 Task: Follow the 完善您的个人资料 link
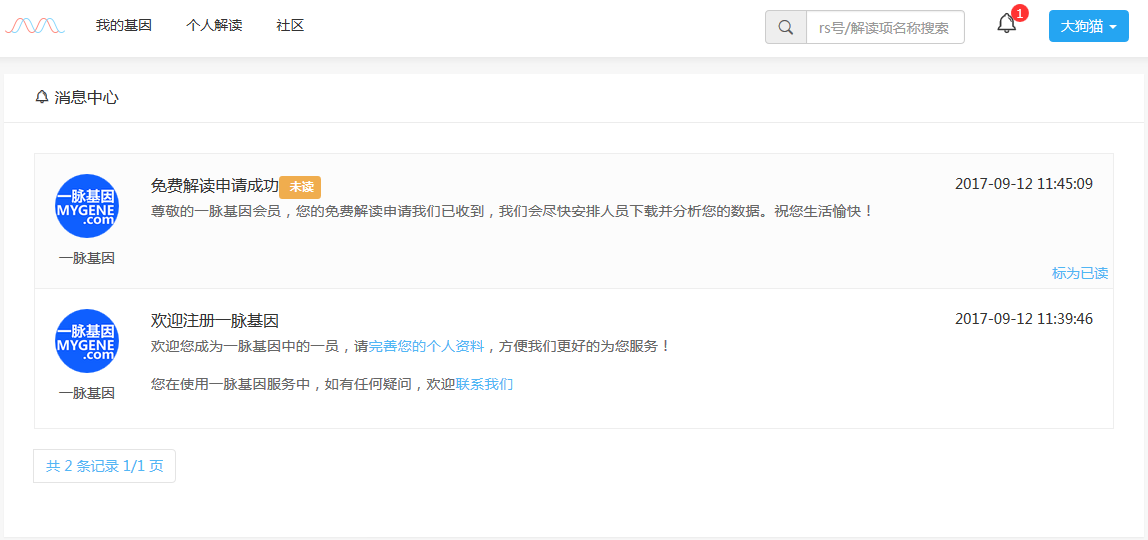pyautogui.click(x=426, y=346)
